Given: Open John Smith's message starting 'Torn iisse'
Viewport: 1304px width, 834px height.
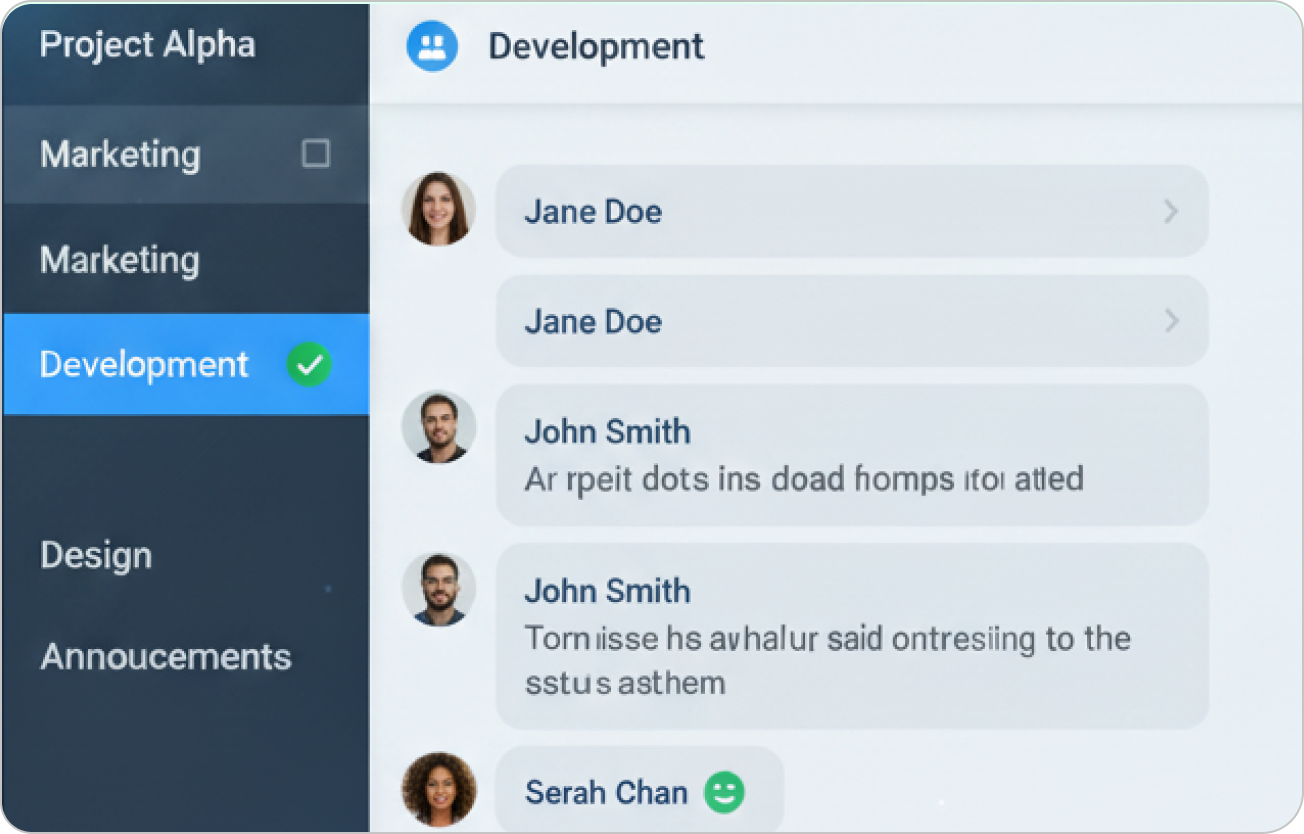Looking at the screenshot, I should coord(851,637).
